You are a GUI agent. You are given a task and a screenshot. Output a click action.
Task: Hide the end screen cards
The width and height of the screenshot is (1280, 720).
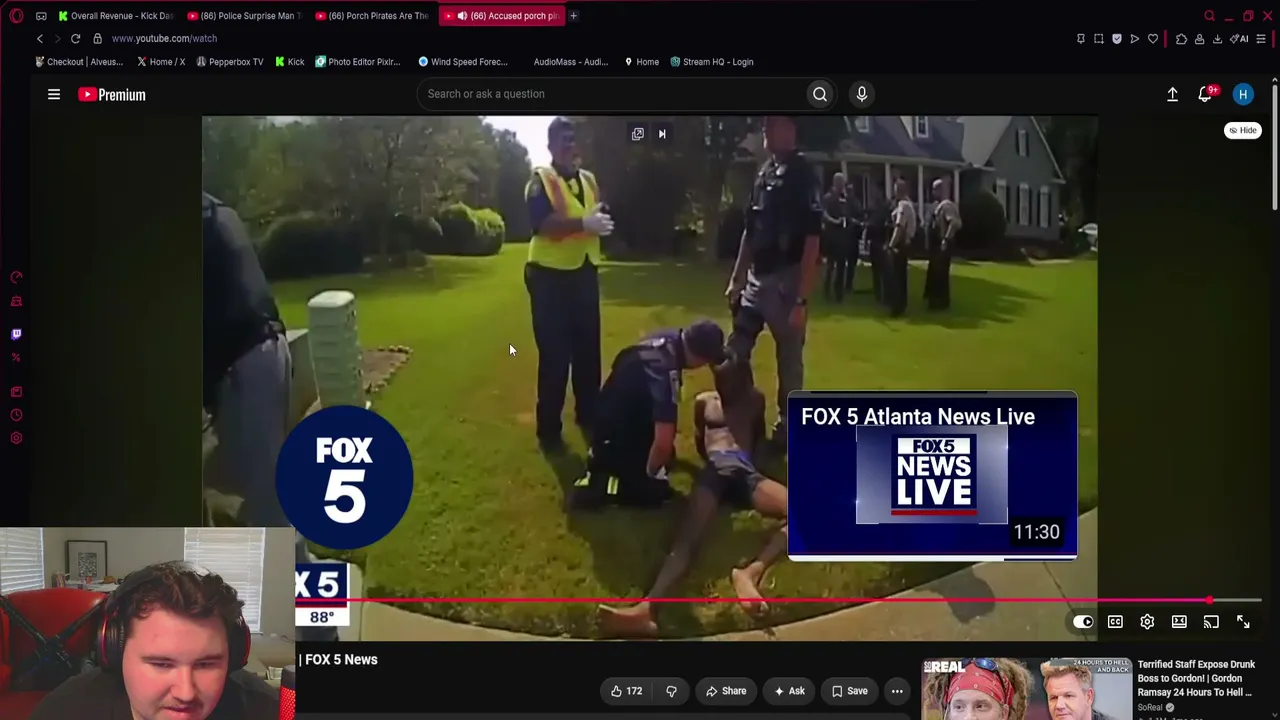1243,130
